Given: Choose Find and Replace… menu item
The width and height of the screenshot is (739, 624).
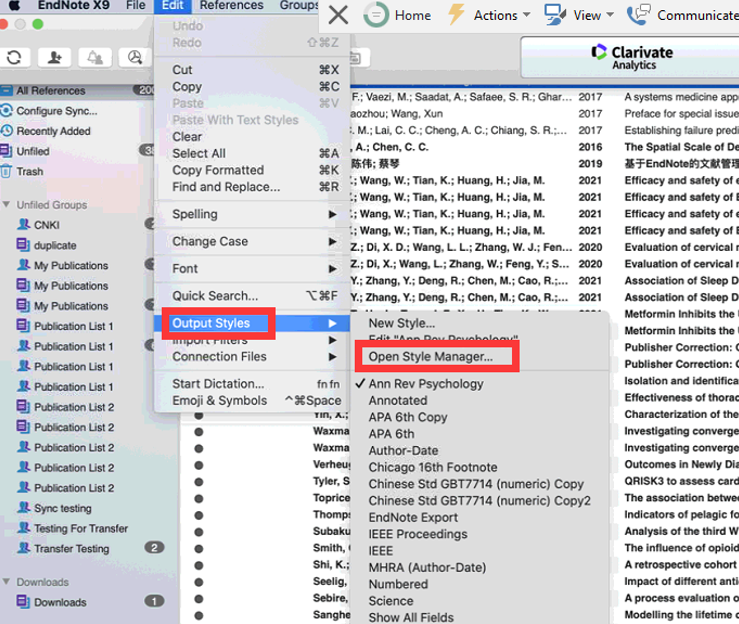Looking at the screenshot, I should coord(226,187).
